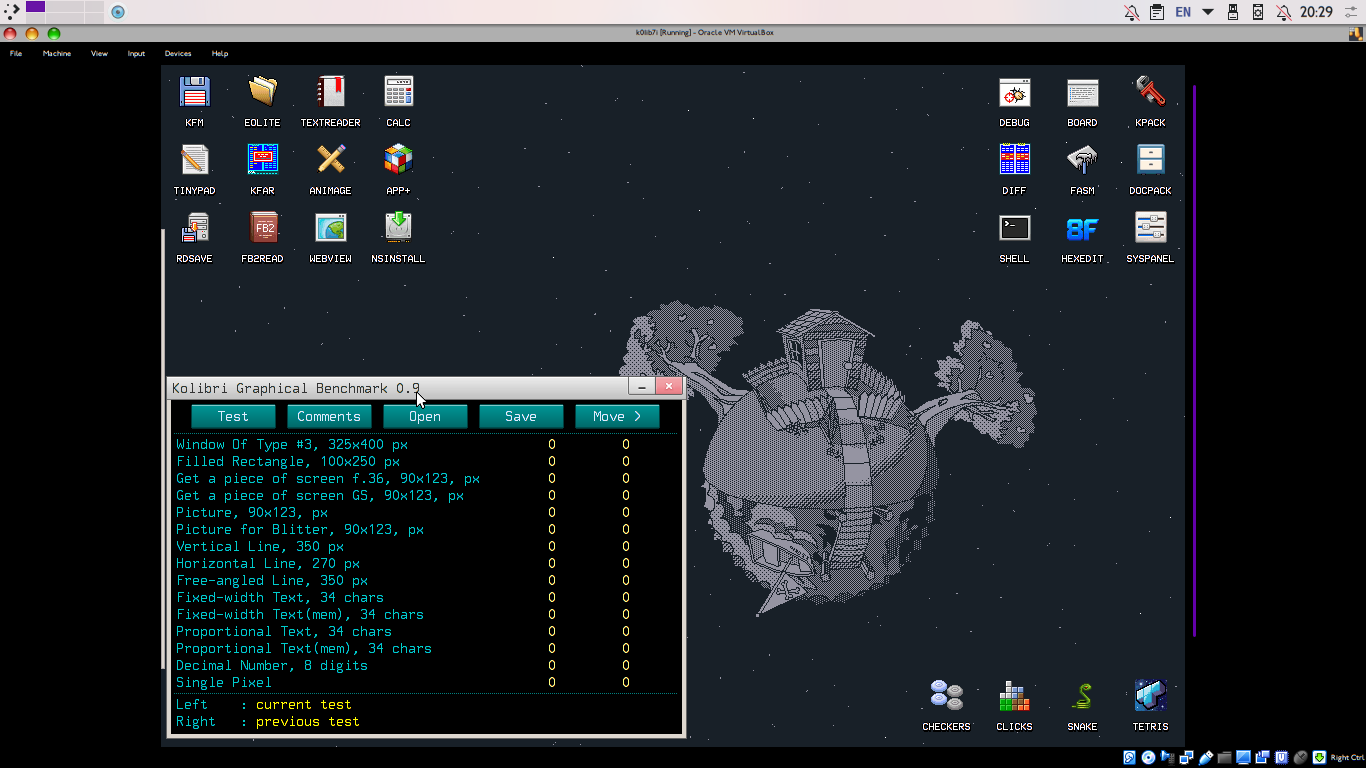
Task: Open the RDSAVE desktop icon
Action: pos(194,228)
